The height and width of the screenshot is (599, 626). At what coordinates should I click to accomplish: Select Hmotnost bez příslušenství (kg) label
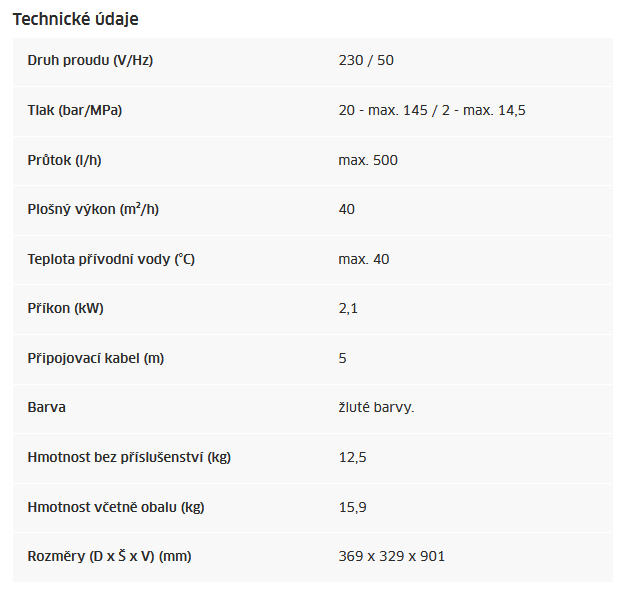pos(129,457)
